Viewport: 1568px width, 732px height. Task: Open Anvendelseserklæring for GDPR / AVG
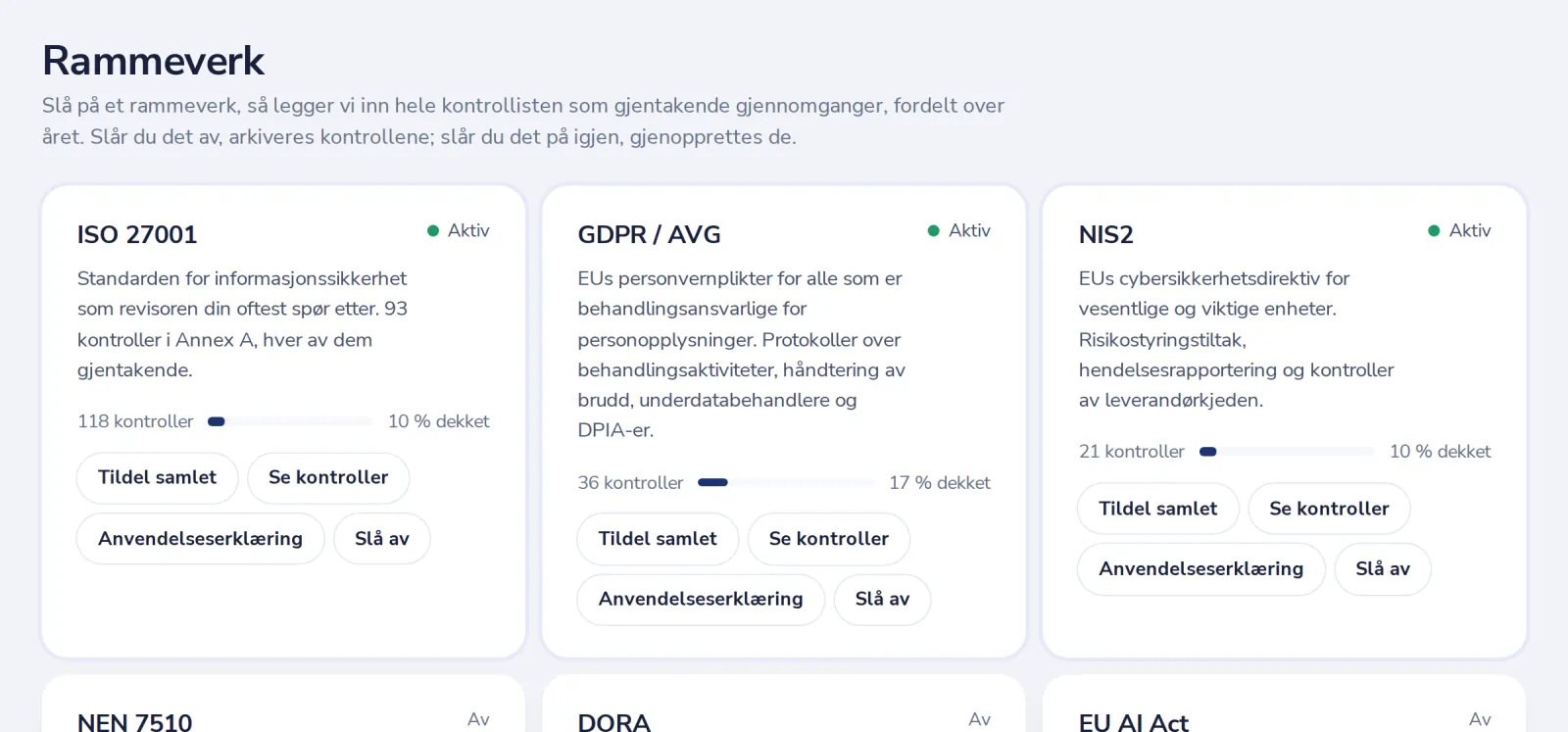(701, 600)
